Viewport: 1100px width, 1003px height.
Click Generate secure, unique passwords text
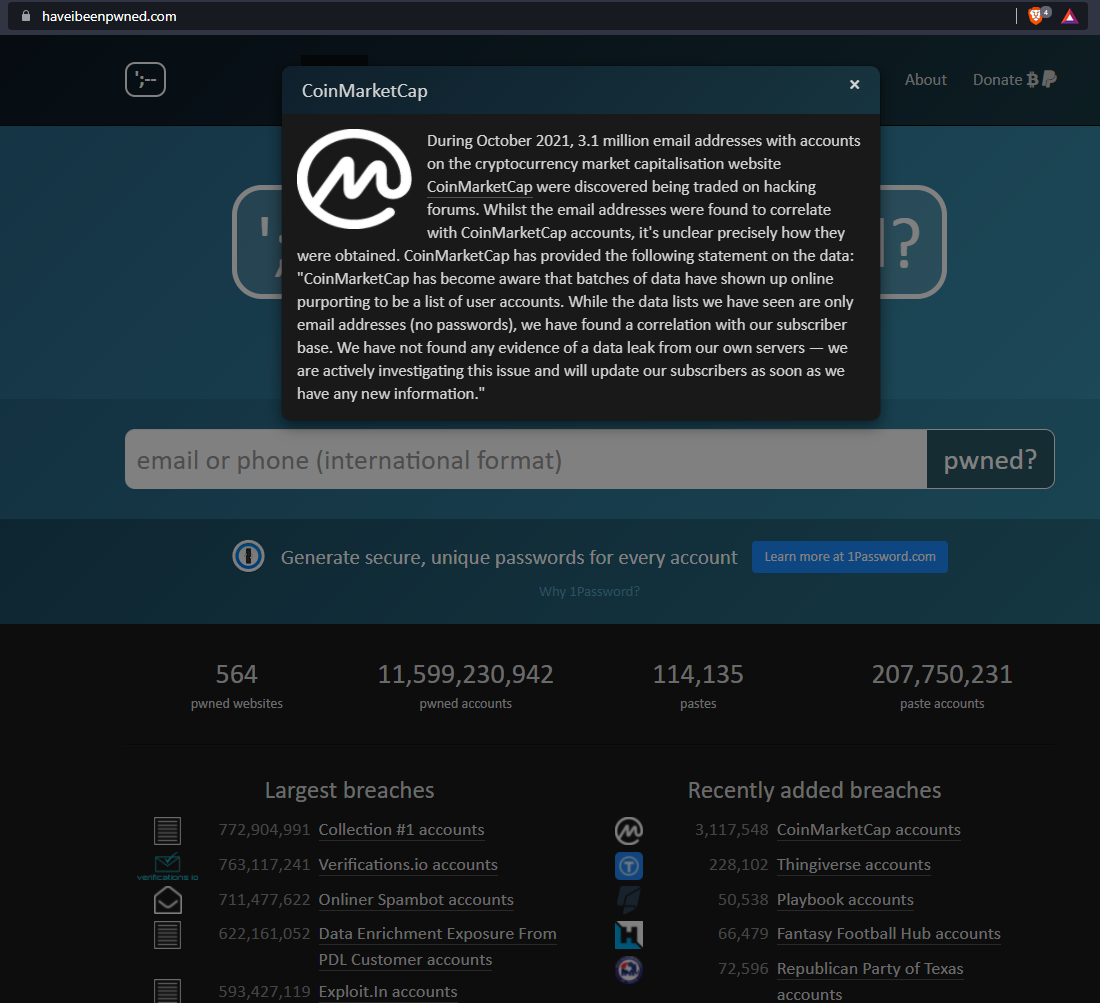pyautogui.click(x=509, y=557)
